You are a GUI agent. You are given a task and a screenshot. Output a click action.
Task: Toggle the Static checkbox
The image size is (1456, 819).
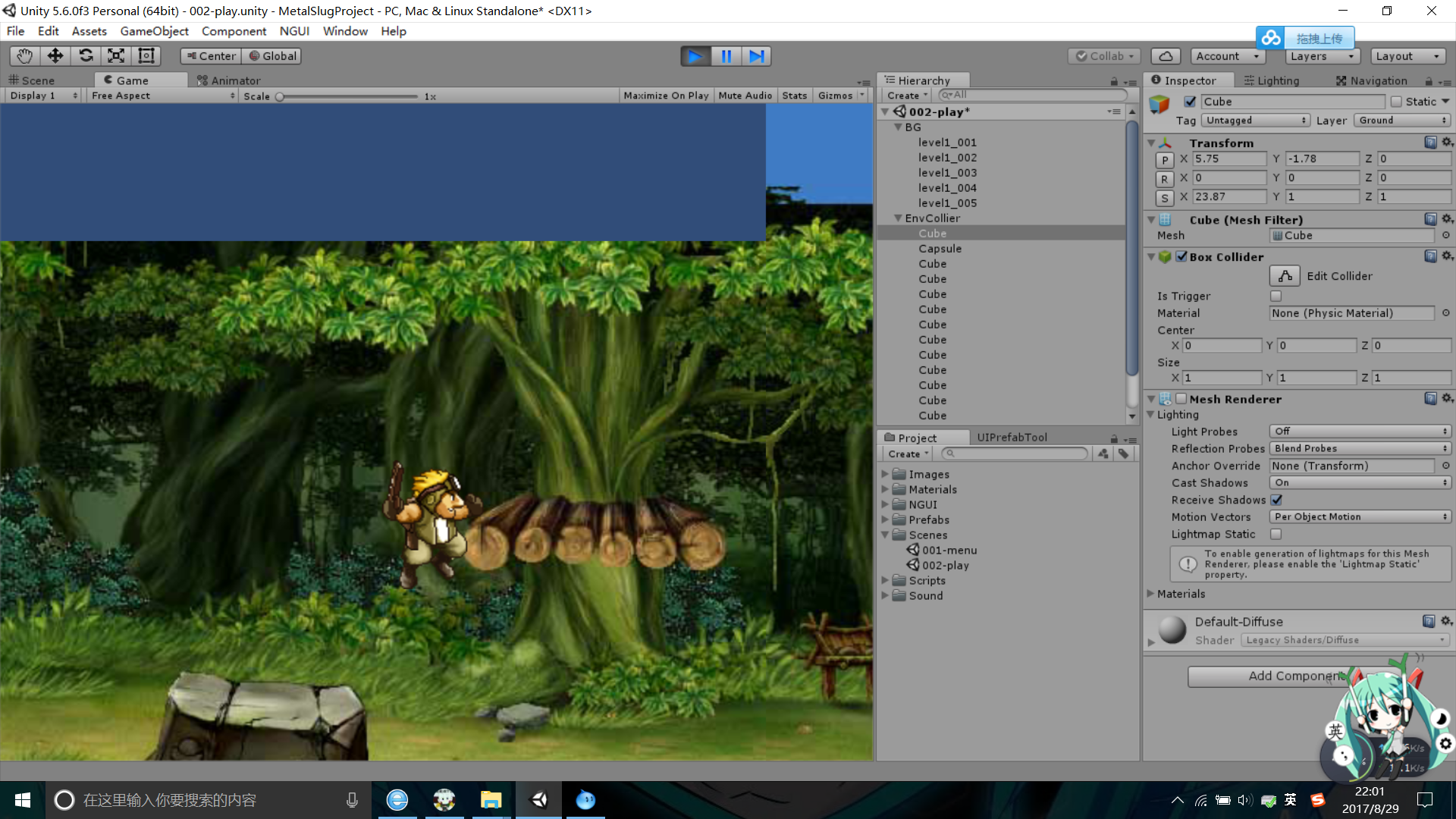click(1396, 102)
